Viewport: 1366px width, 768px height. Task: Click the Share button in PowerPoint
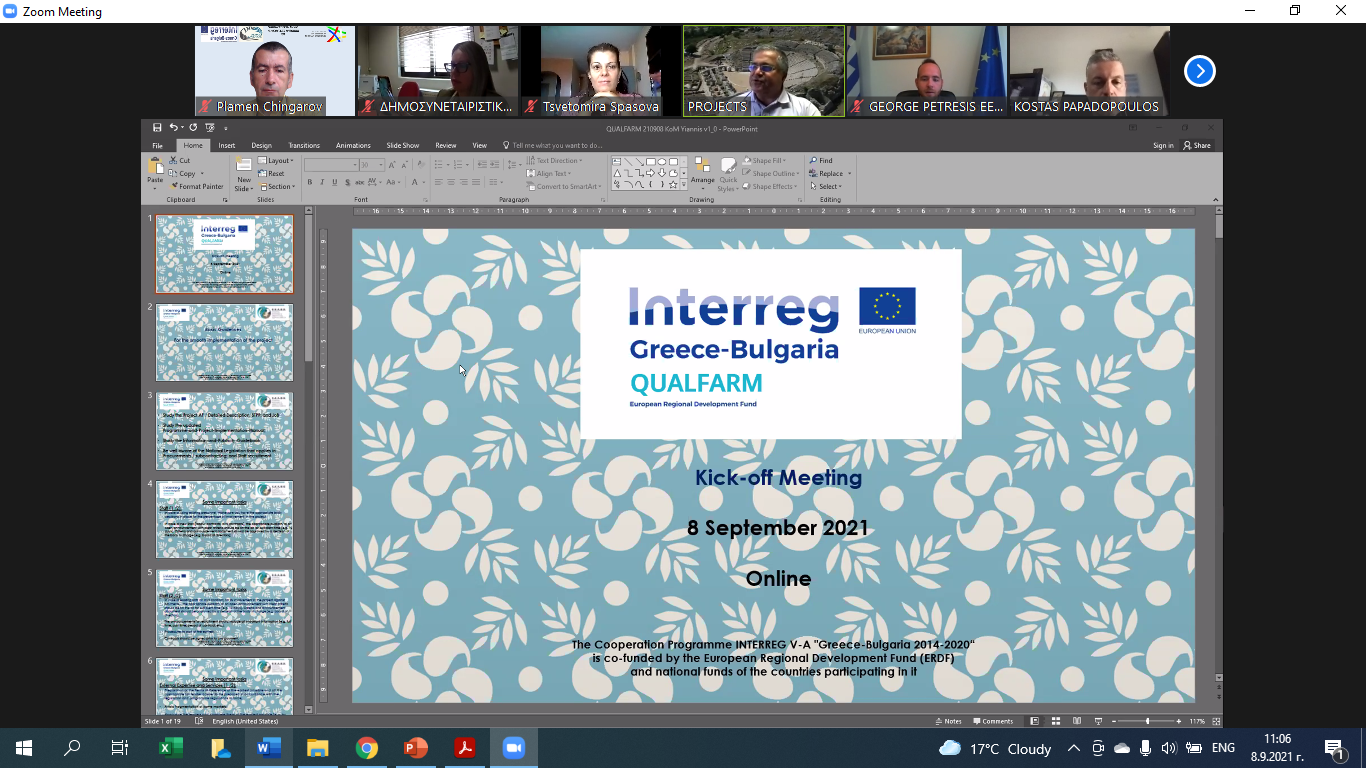pos(1197,145)
